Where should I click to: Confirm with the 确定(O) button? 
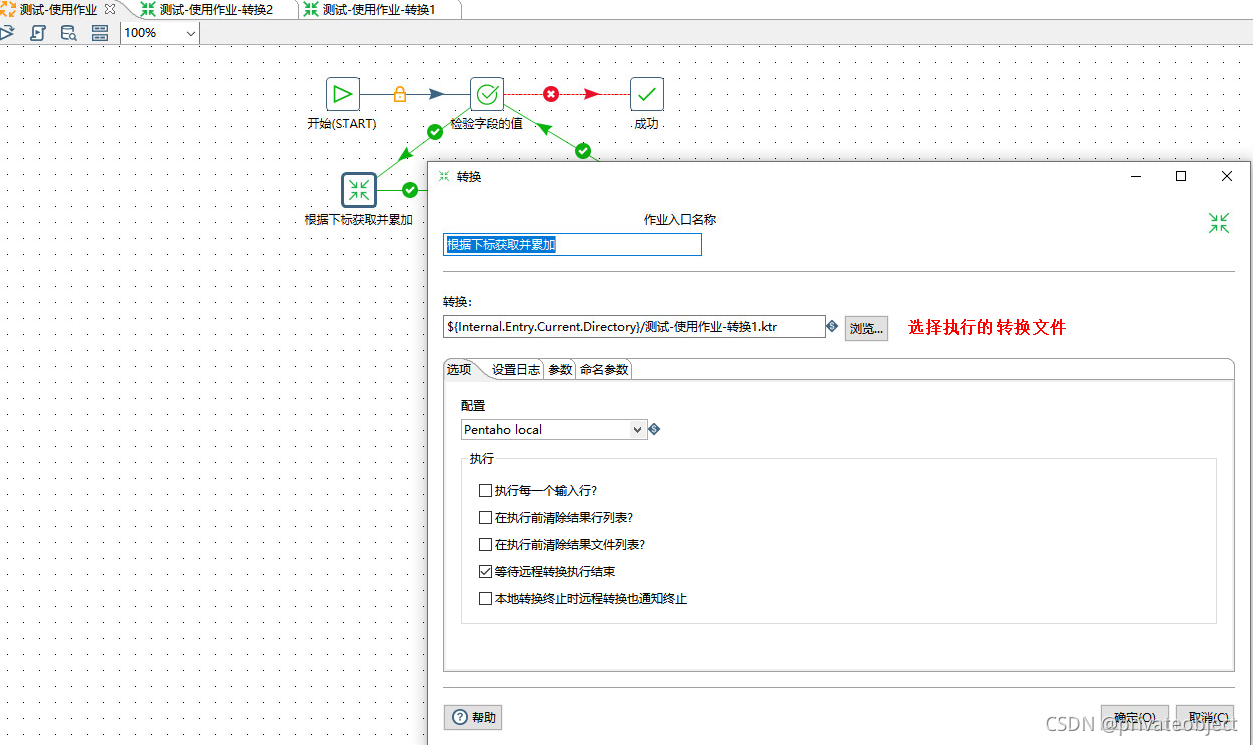coord(1135,718)
